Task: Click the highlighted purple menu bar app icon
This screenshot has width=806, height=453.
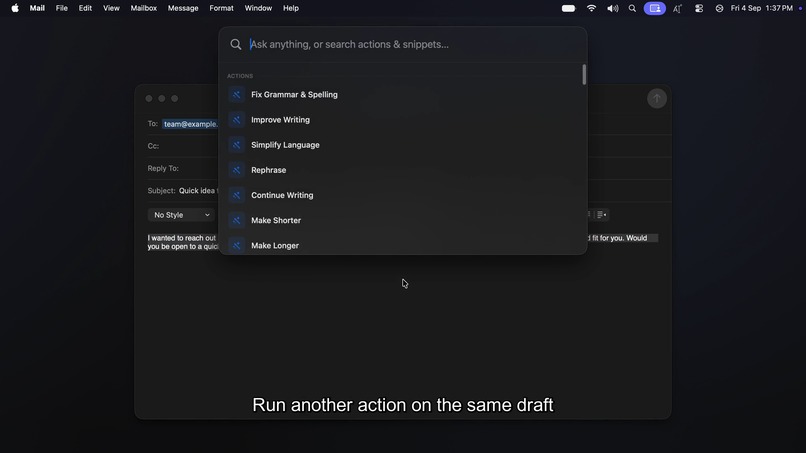Action: pyautogui.click(x=655, y=8)
